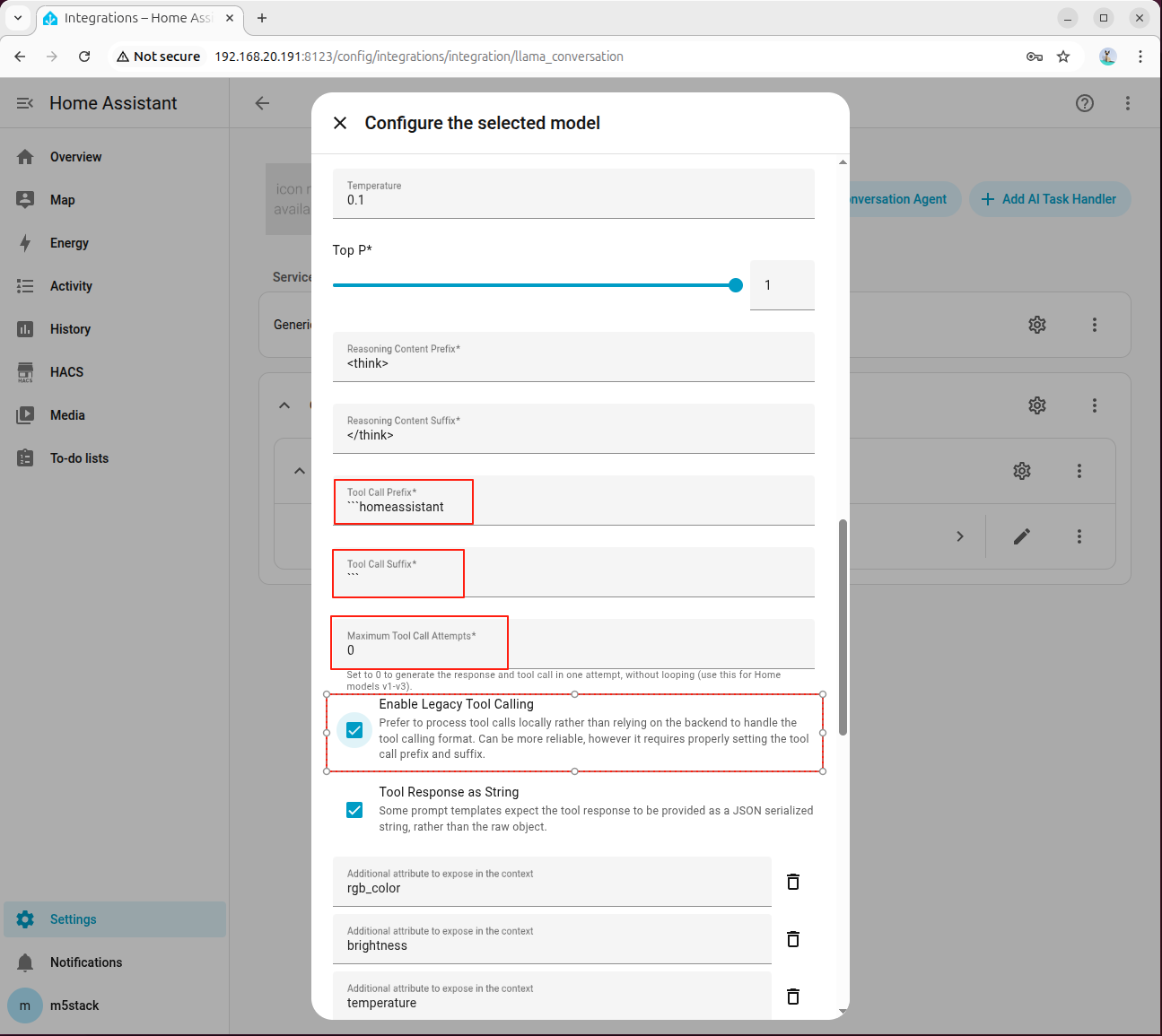Collapse the Home Assistant sidebar menu icon
Screen dimensions: 1162x1036
pyautogui.click(x=25, y=103)
